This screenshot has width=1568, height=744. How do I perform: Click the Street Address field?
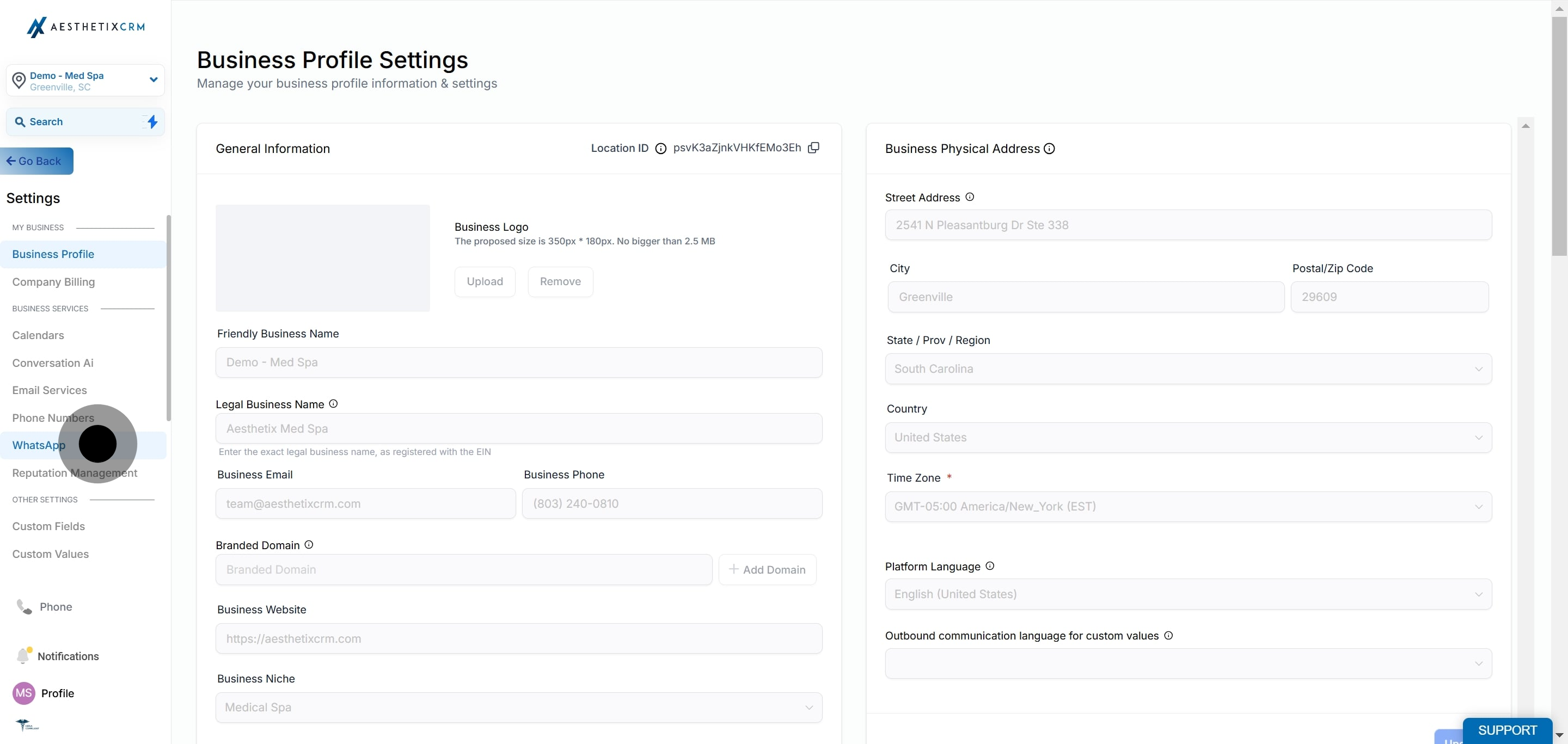pyautogui.click(x=1188, y=225)
